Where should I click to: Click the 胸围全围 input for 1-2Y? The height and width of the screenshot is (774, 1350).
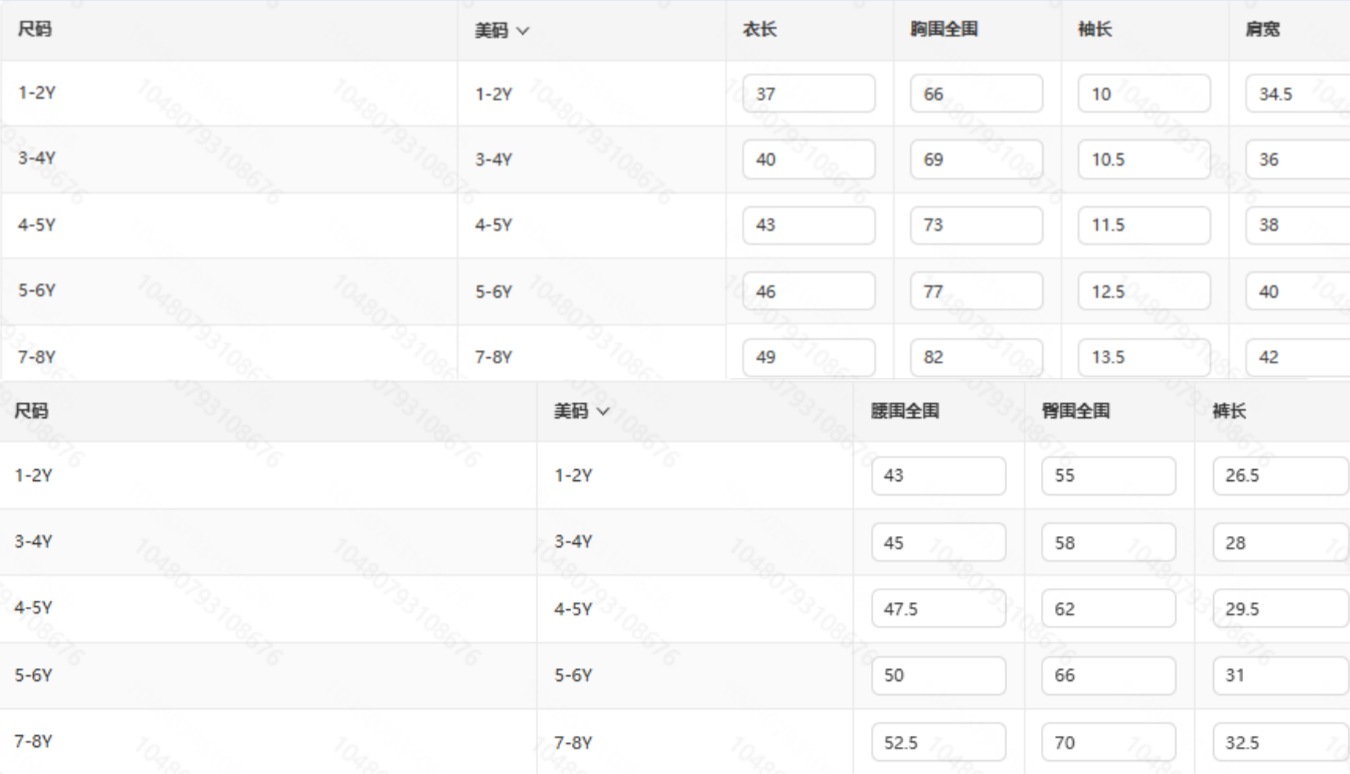pyautogui.click(x=977, y=94)
